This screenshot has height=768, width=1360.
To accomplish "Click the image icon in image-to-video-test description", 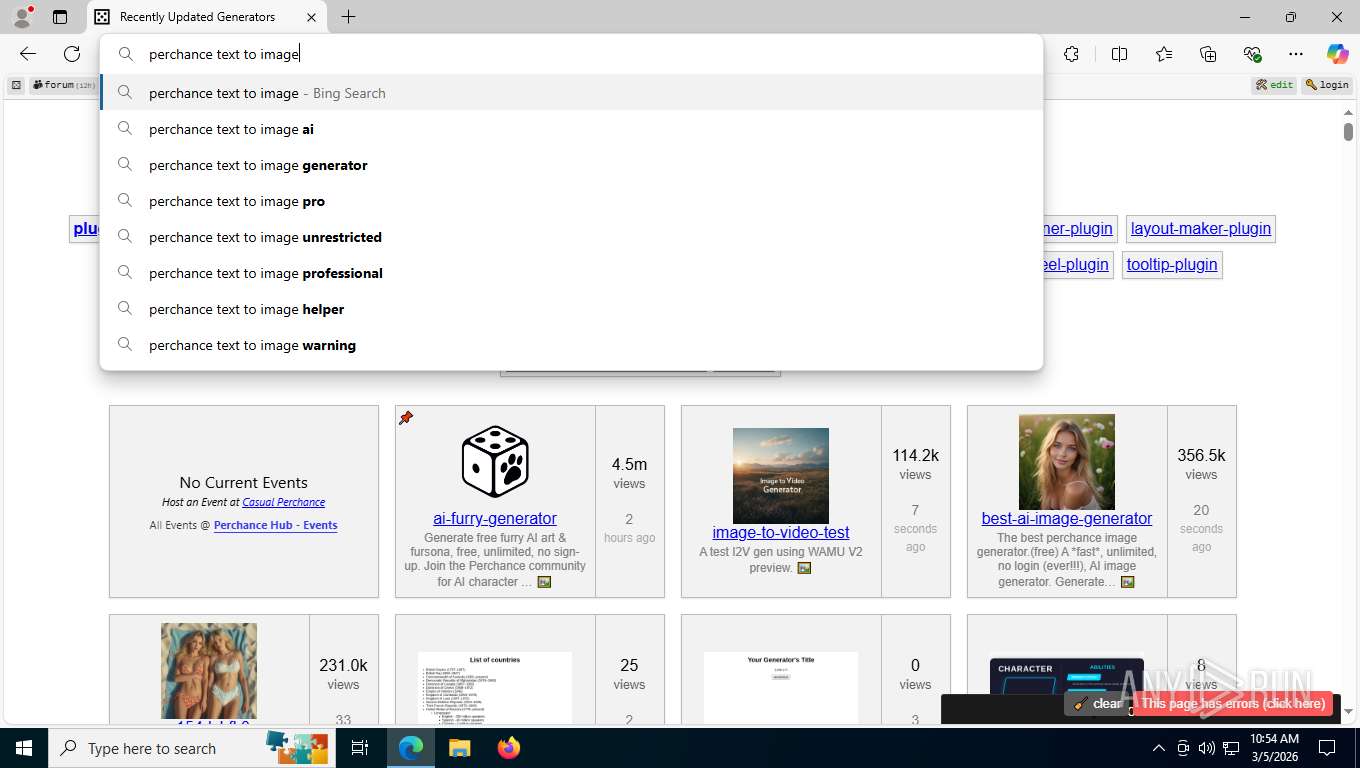I will 804,568.
